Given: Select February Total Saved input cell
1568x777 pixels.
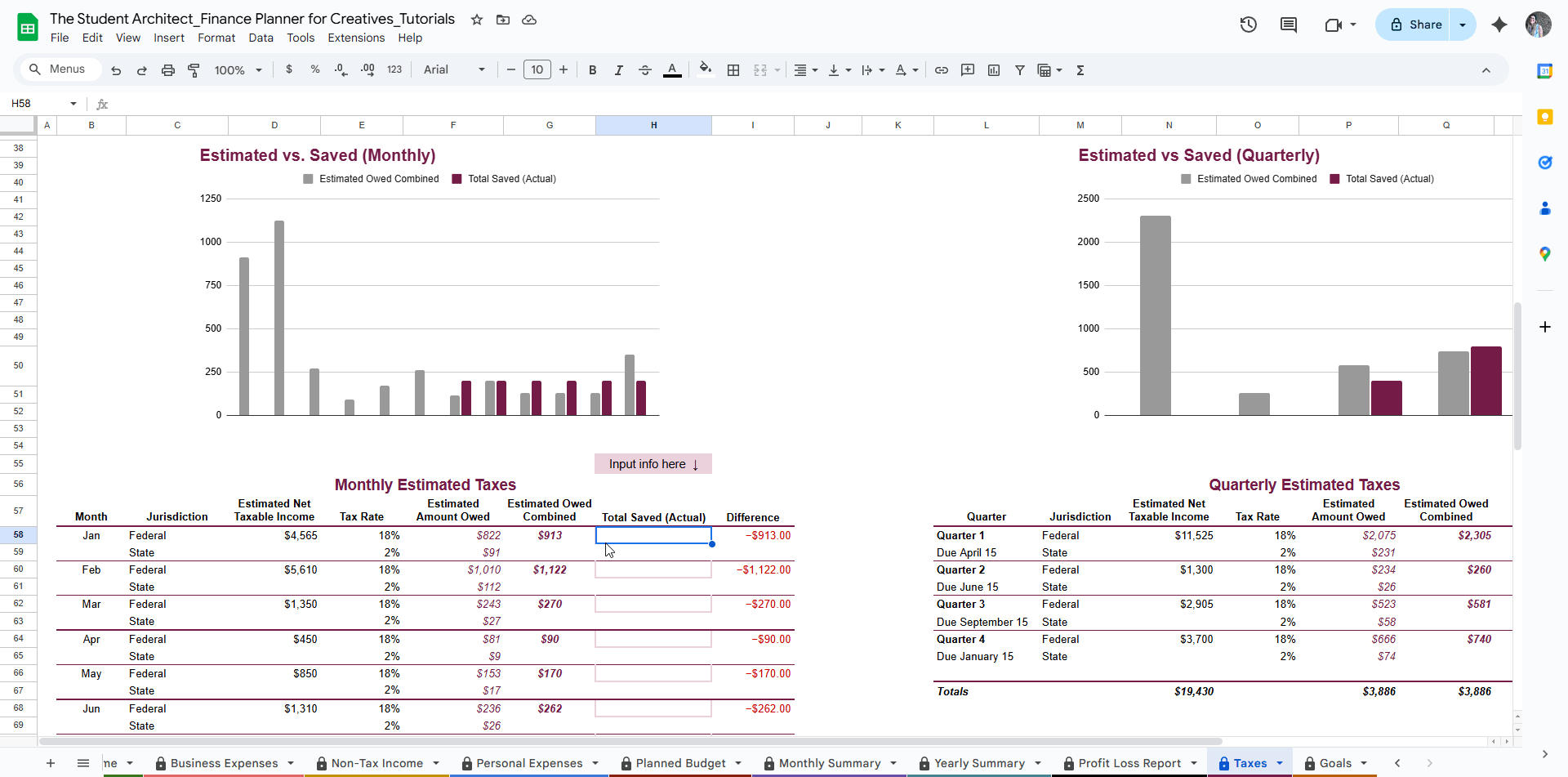Looking at the screenshot, I should [653, 570].
